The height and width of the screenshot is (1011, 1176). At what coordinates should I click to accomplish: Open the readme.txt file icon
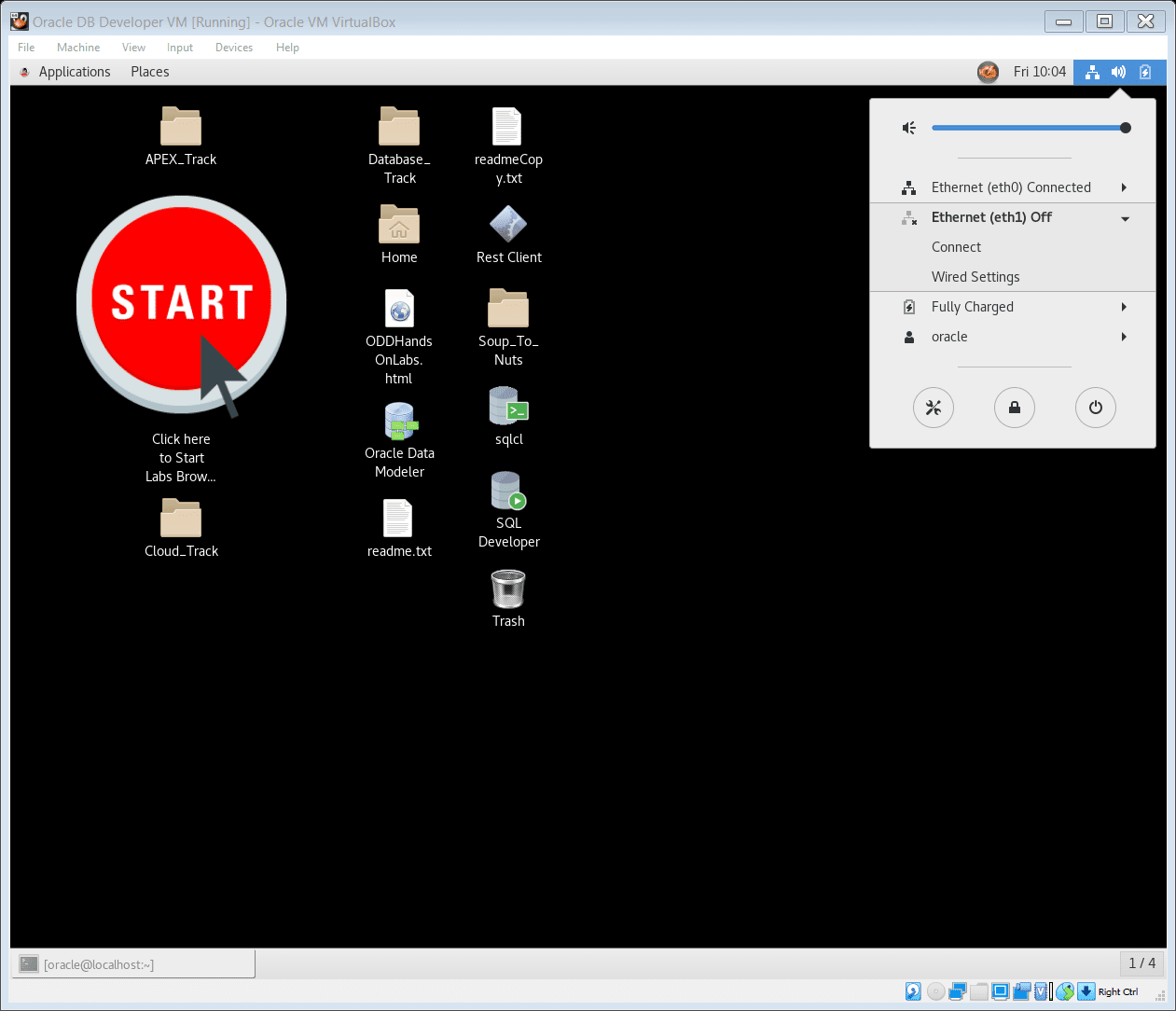point(398,518)
